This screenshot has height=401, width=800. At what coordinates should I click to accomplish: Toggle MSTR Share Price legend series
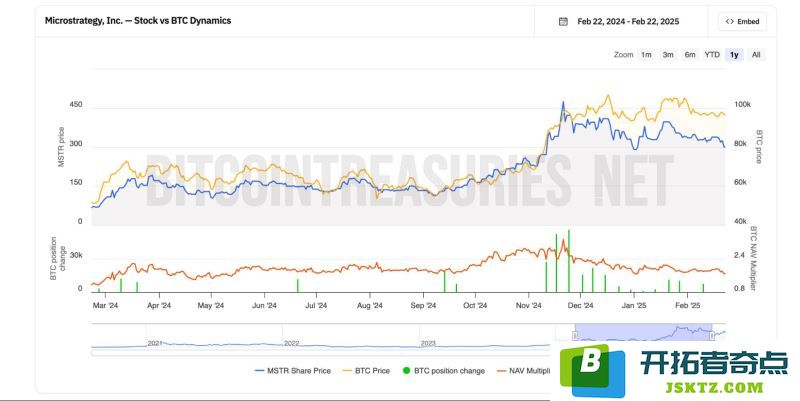tap(293, 371)
